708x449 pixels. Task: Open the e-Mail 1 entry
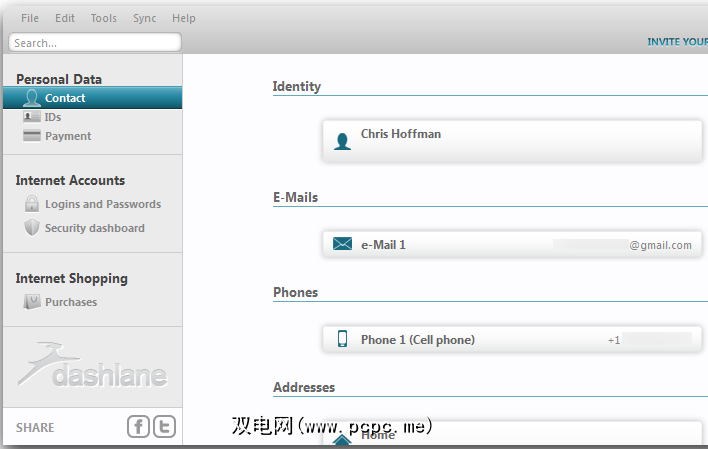coord(512,244)
